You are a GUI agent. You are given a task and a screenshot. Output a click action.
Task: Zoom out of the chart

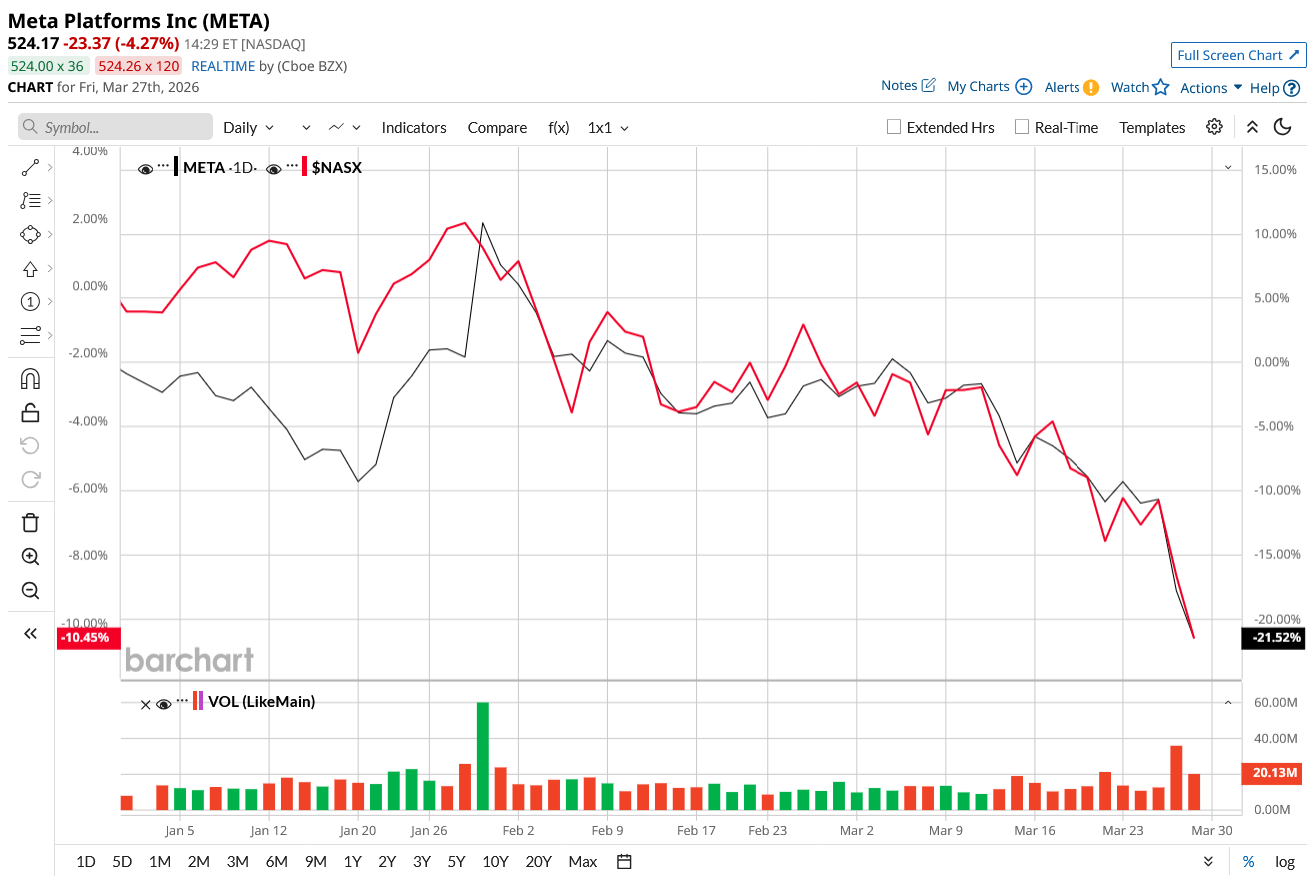(30, 590)
